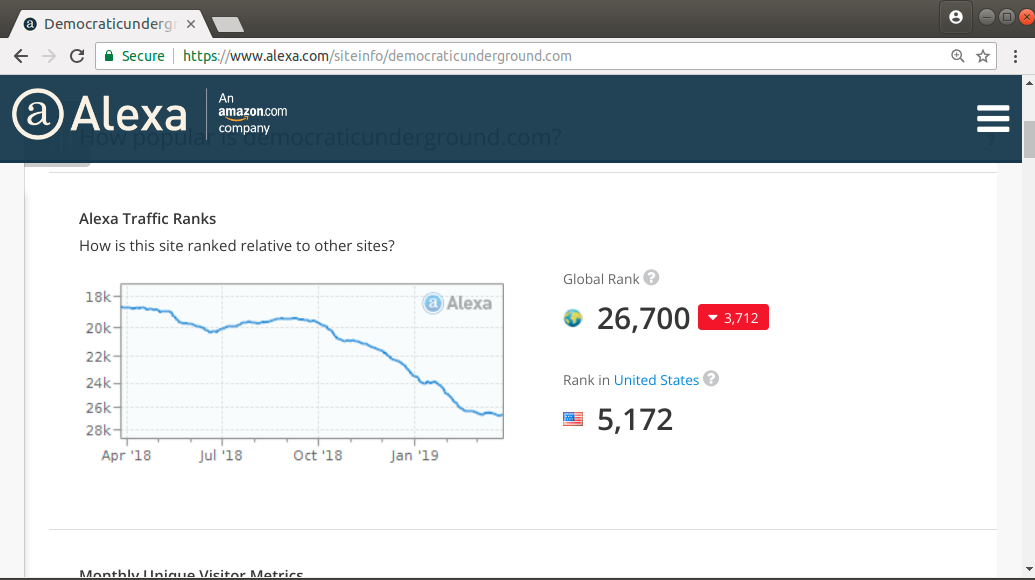1035x580 pixels.
Task: Click the red 3,712 rank change badge
Action: tap(733, 317)
